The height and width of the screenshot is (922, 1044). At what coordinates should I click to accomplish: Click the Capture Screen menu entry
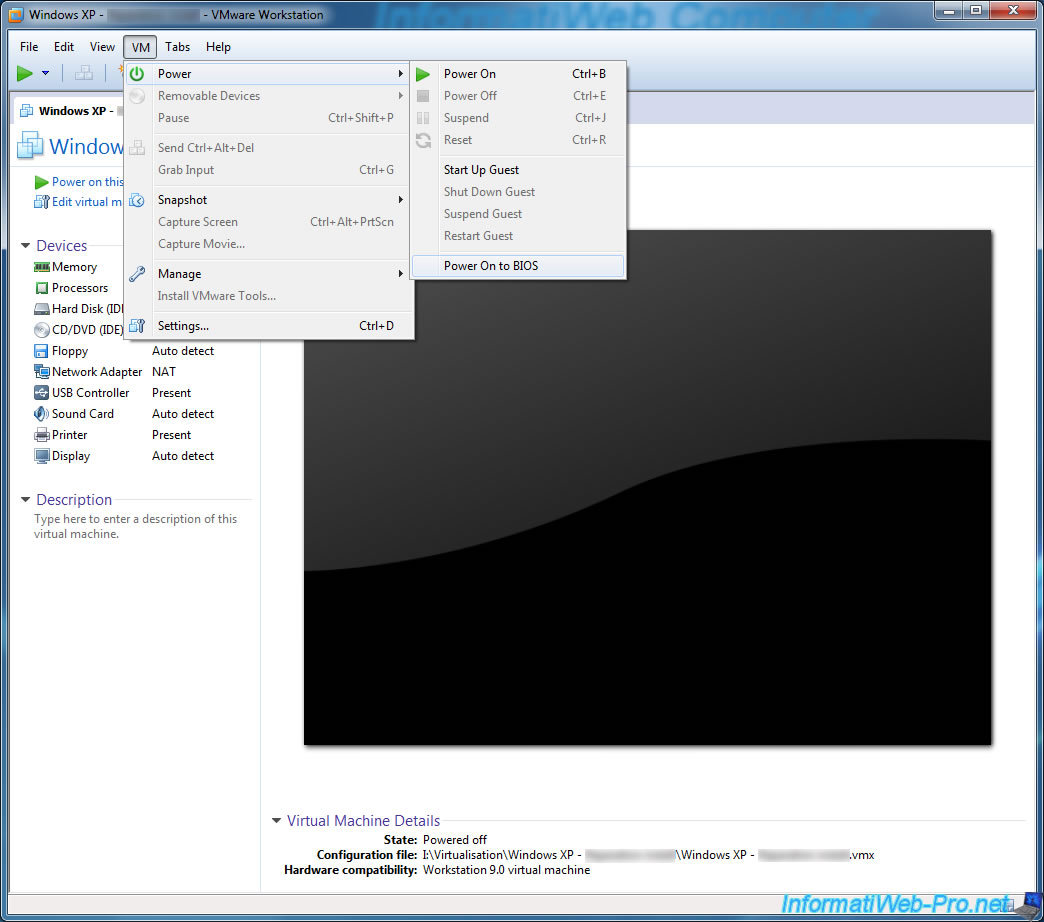pos(268,222)
